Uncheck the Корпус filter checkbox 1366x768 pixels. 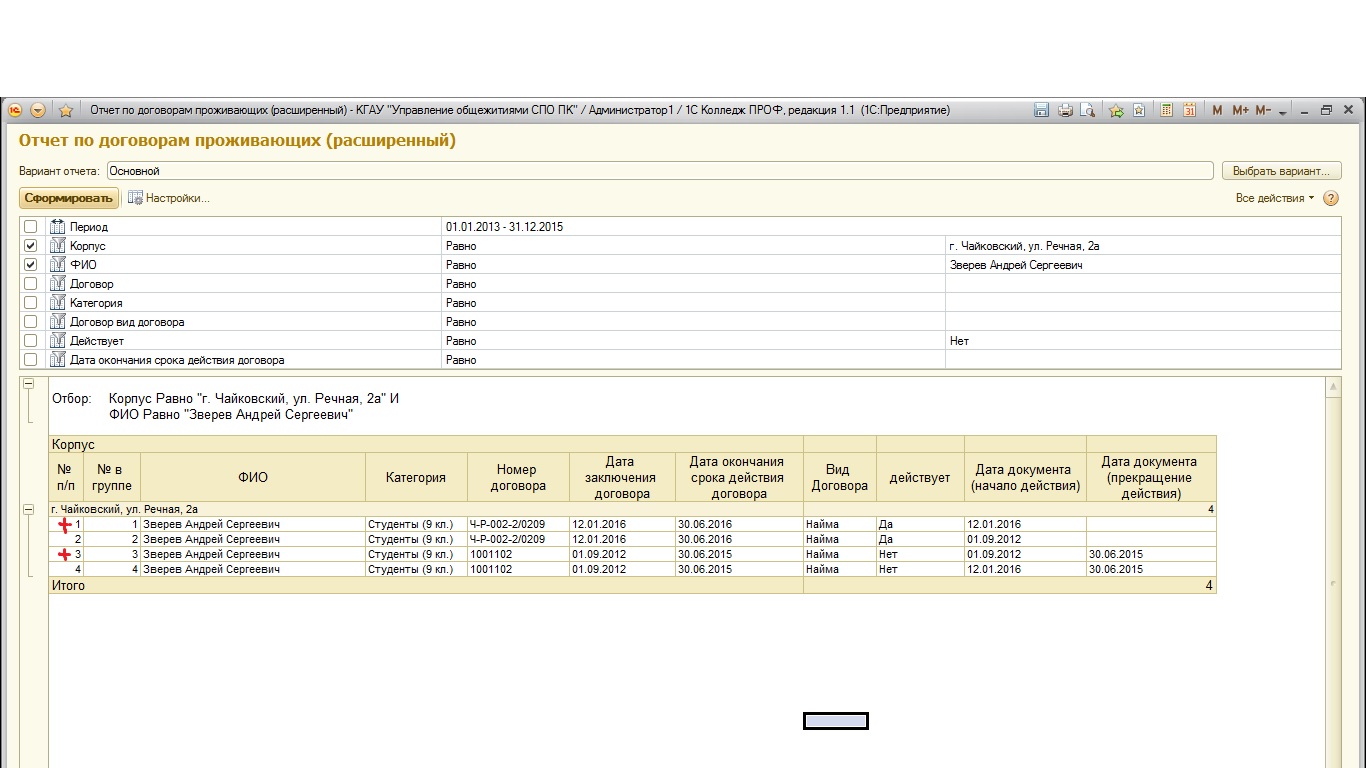(x=30, y=246)
